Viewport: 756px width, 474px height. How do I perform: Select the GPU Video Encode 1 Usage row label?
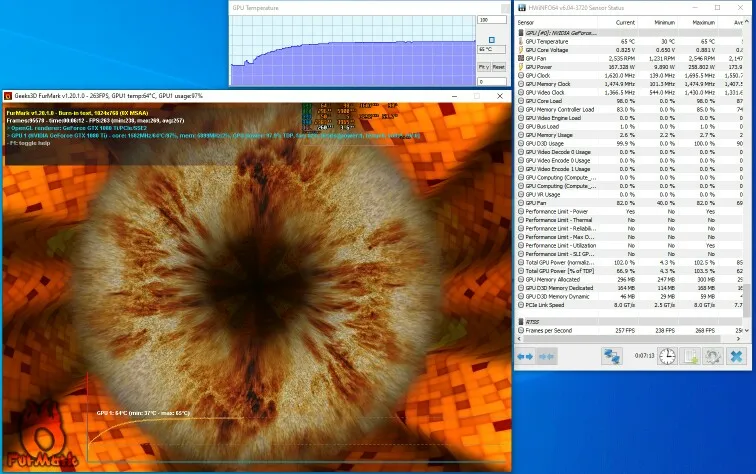tap(558, 169)
